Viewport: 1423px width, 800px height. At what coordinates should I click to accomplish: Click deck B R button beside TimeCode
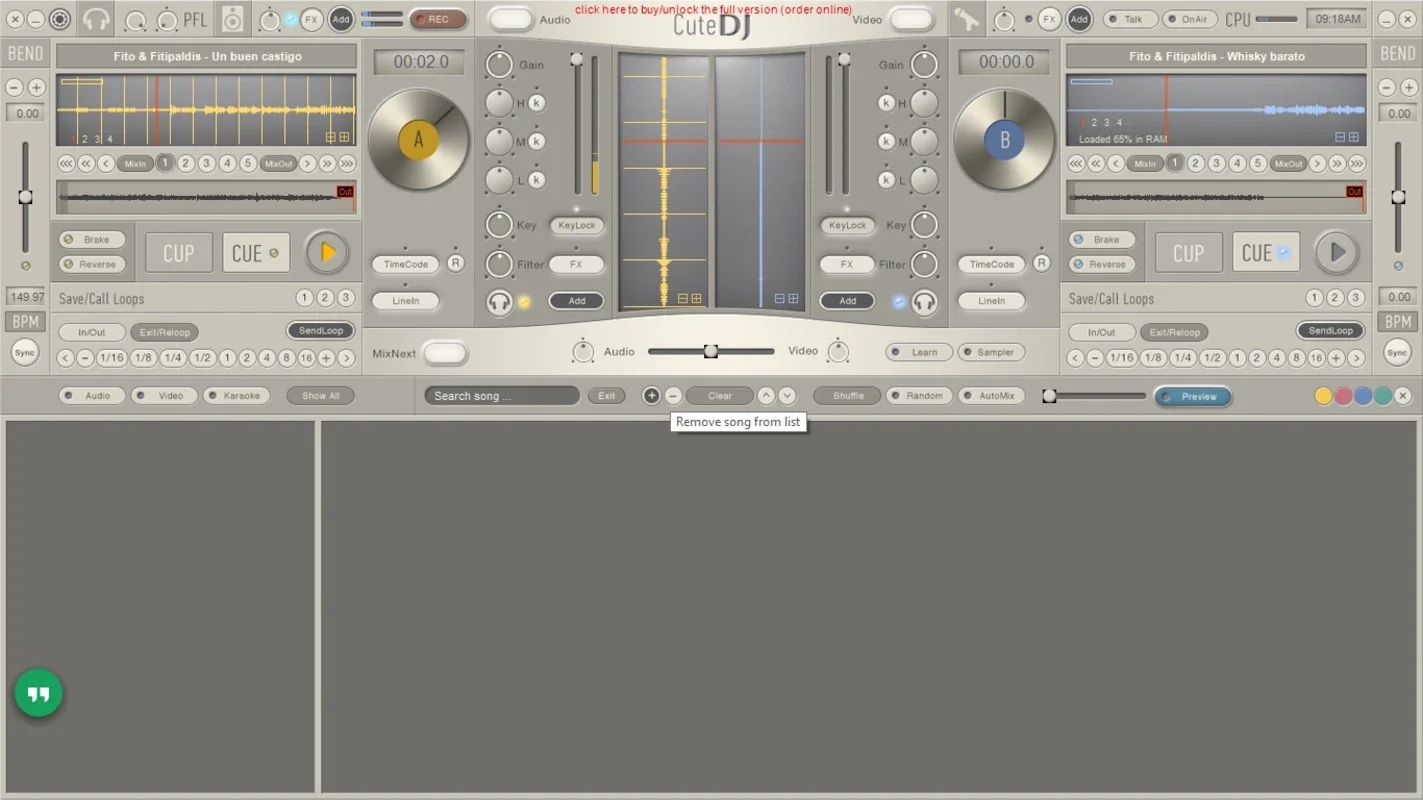pos(1041,264)
